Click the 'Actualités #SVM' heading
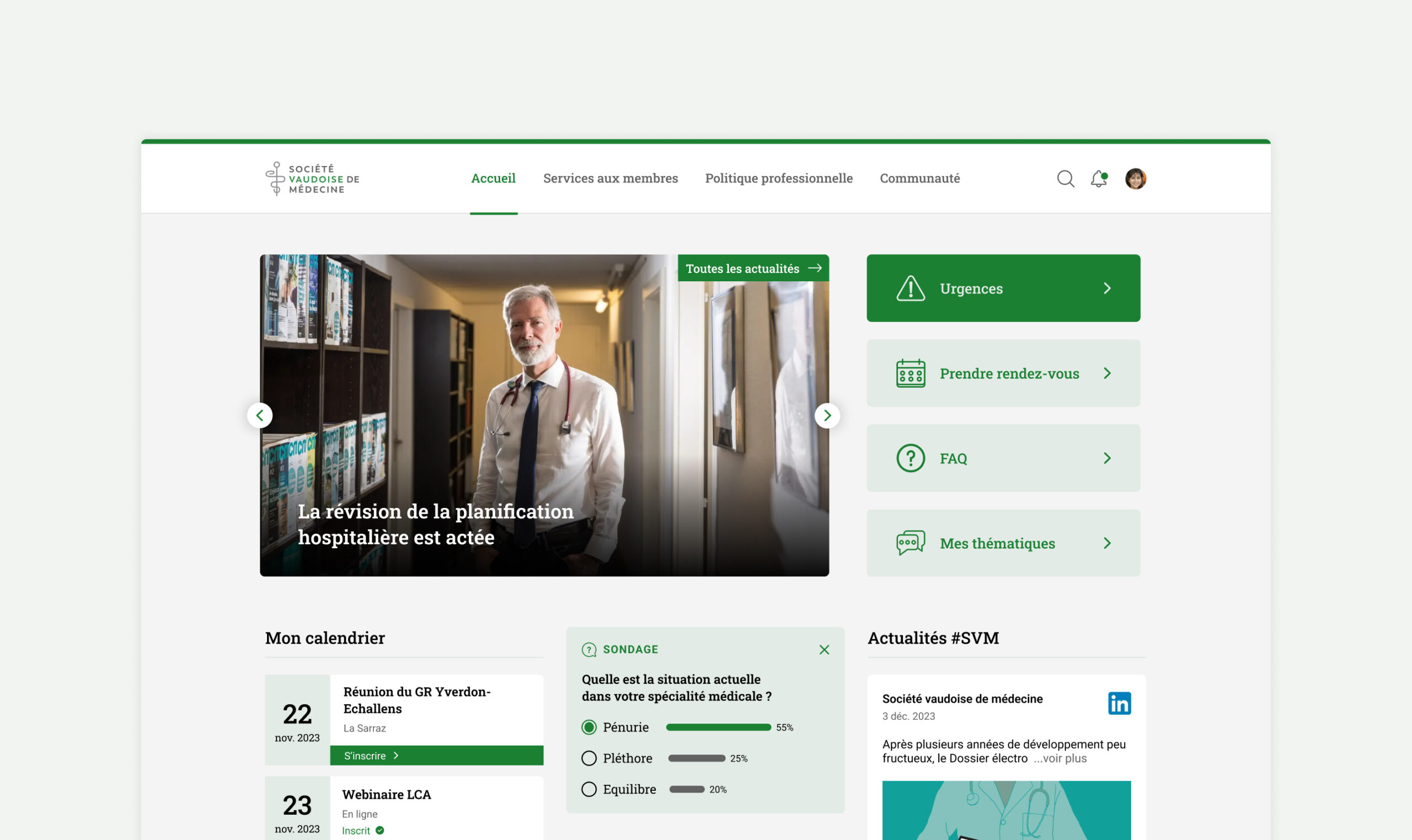This screenshot has width=1412, height=840. pyautogui.click(x=933, y=638)
